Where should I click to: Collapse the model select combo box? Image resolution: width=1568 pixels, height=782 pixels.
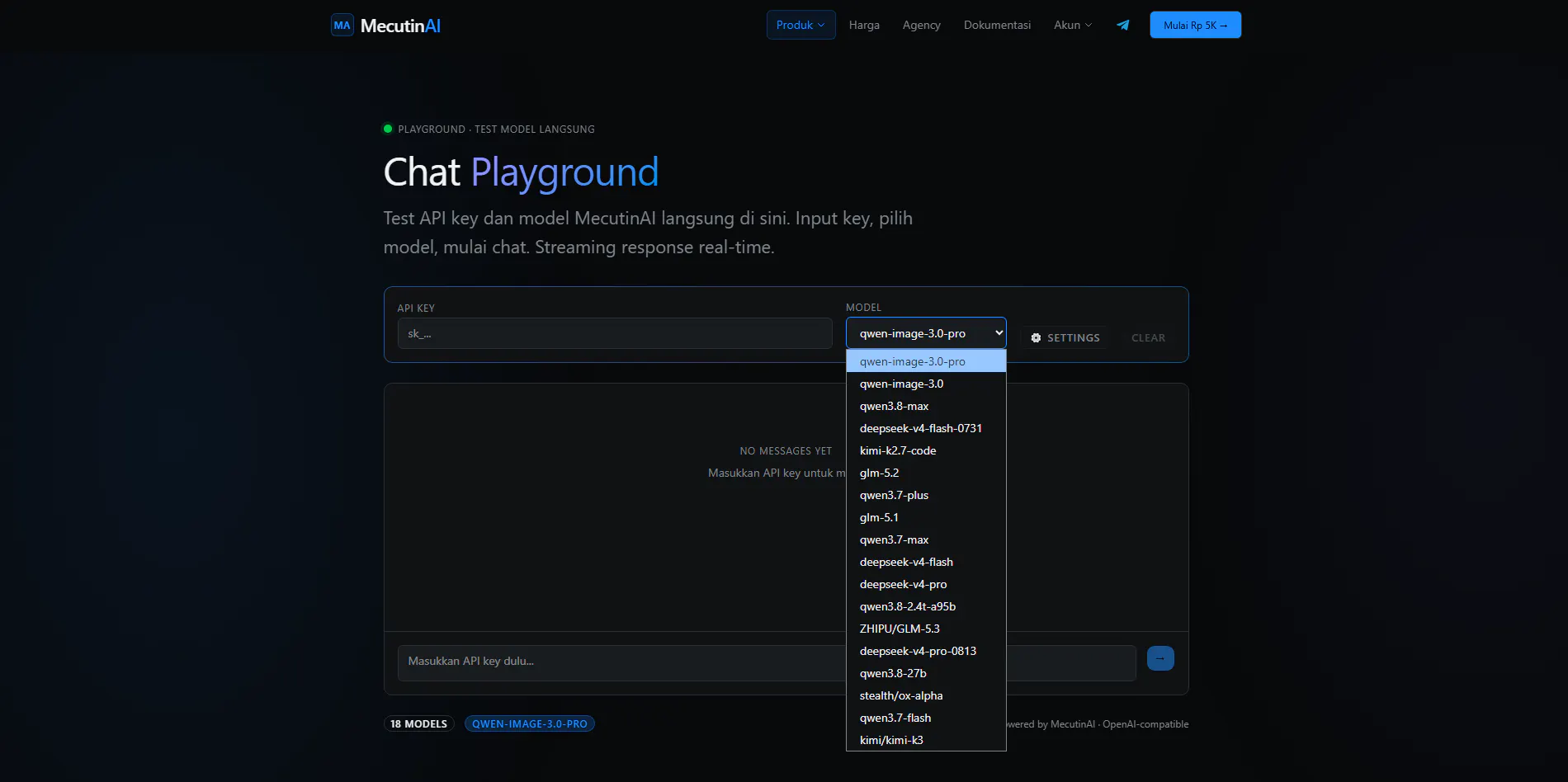point(926,333)
